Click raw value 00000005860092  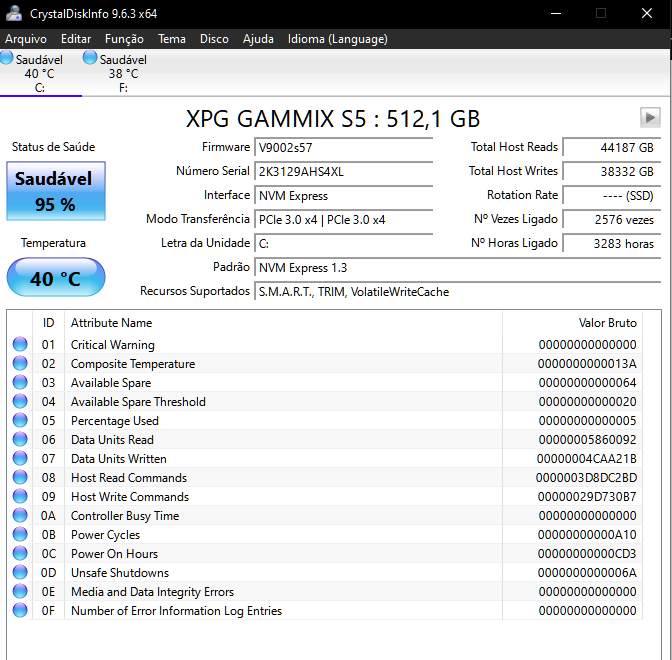(x=587, y=440)
